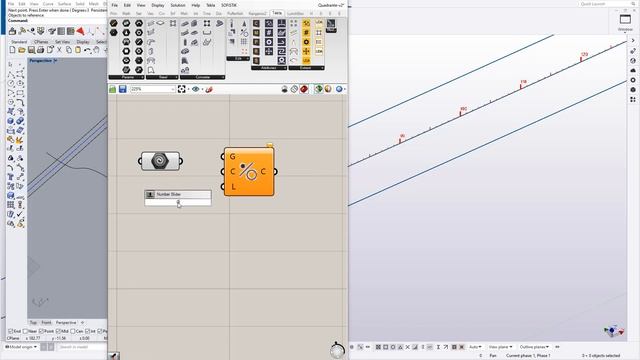Open View plane dropdown in Tekla
The width and height of the screenshot is (640, 360).
500,347
